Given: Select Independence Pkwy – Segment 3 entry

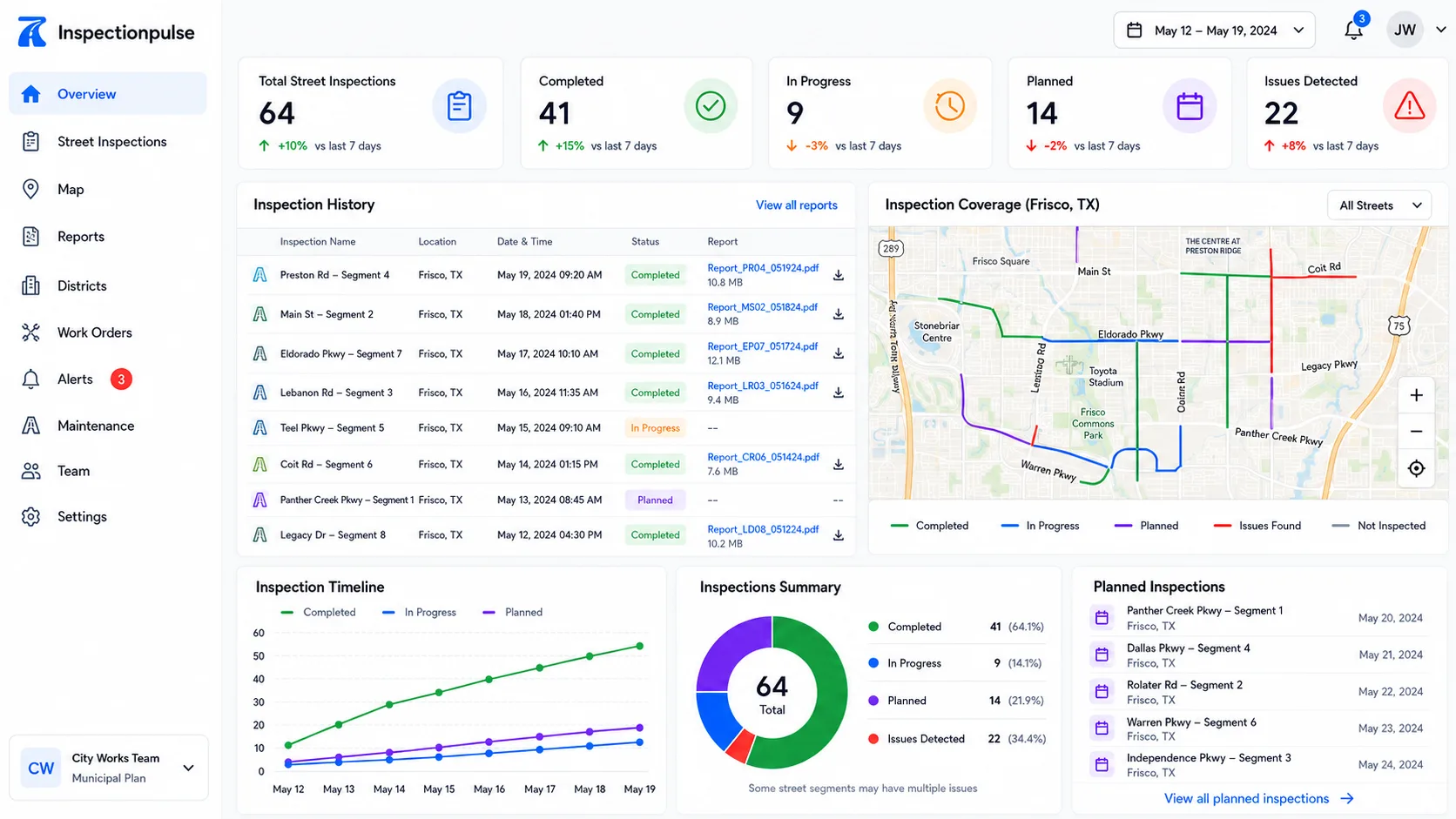Looking at the screenshot, I should 1257,765.
